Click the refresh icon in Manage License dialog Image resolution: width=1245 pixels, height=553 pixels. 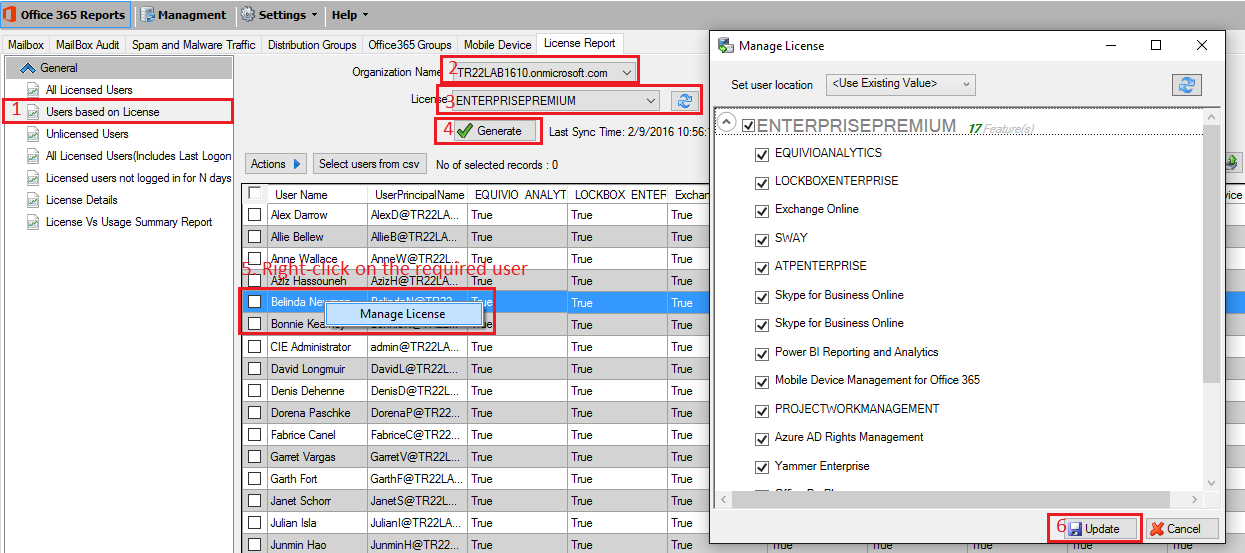1186,85
